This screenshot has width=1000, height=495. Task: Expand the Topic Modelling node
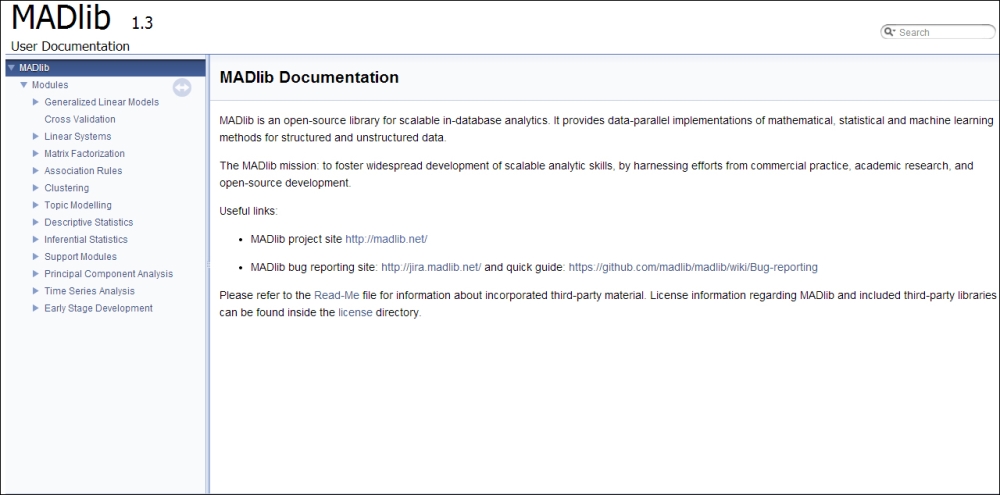(36, 205)
